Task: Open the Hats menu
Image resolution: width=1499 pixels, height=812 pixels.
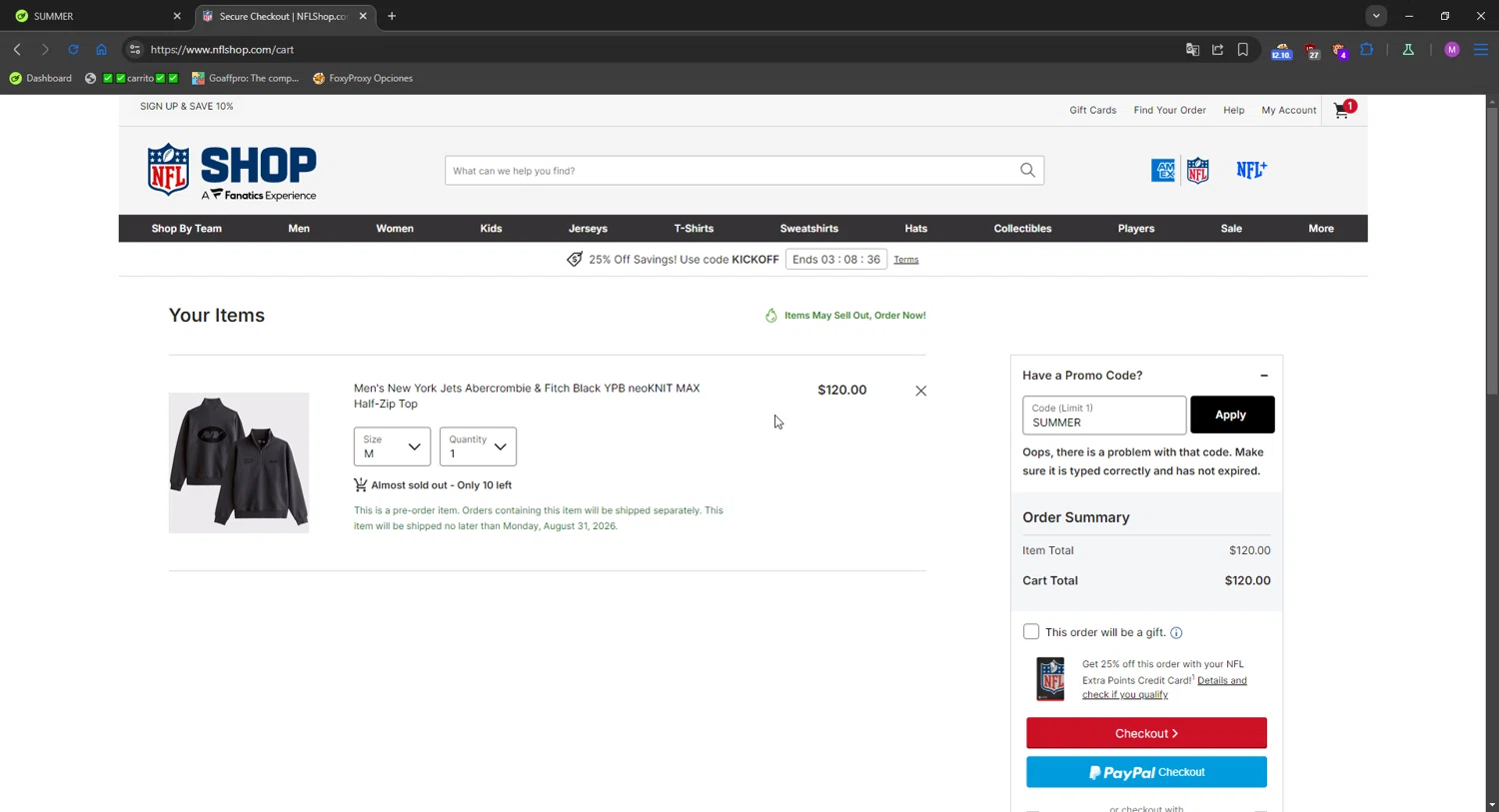Action: pyautogui.click(x=916, y=229)
